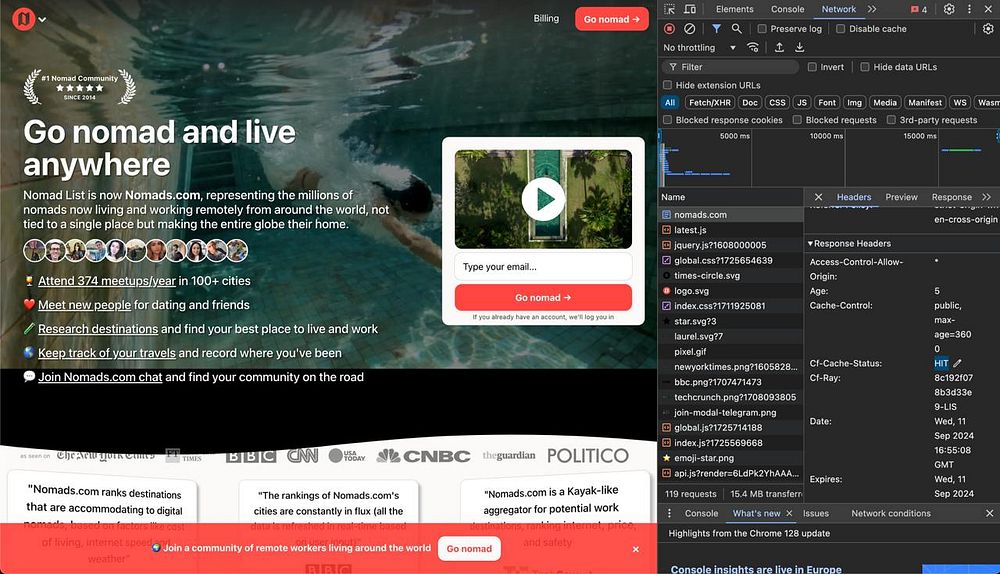
Task: Check Blocked response cookies
Action: click(x=667, y=120)
